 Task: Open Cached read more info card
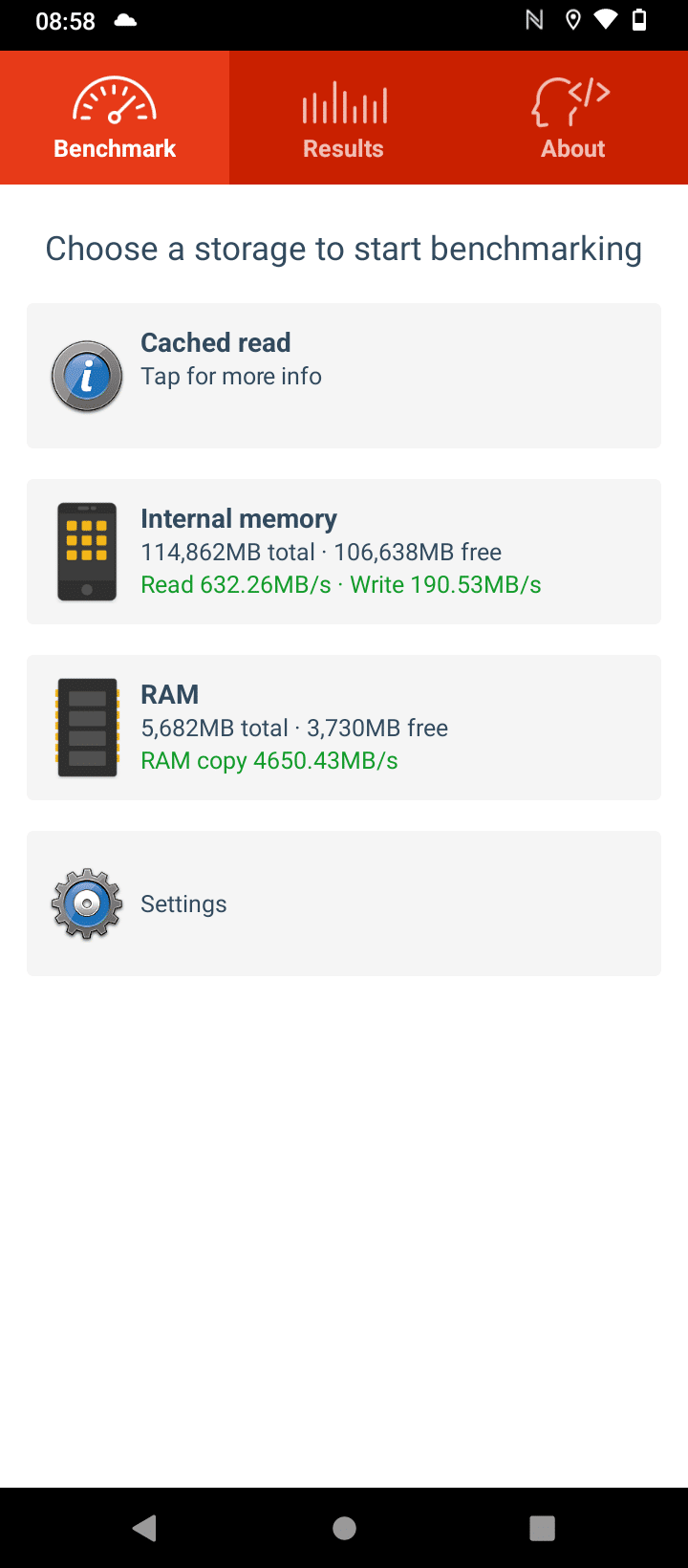point(344,376)
